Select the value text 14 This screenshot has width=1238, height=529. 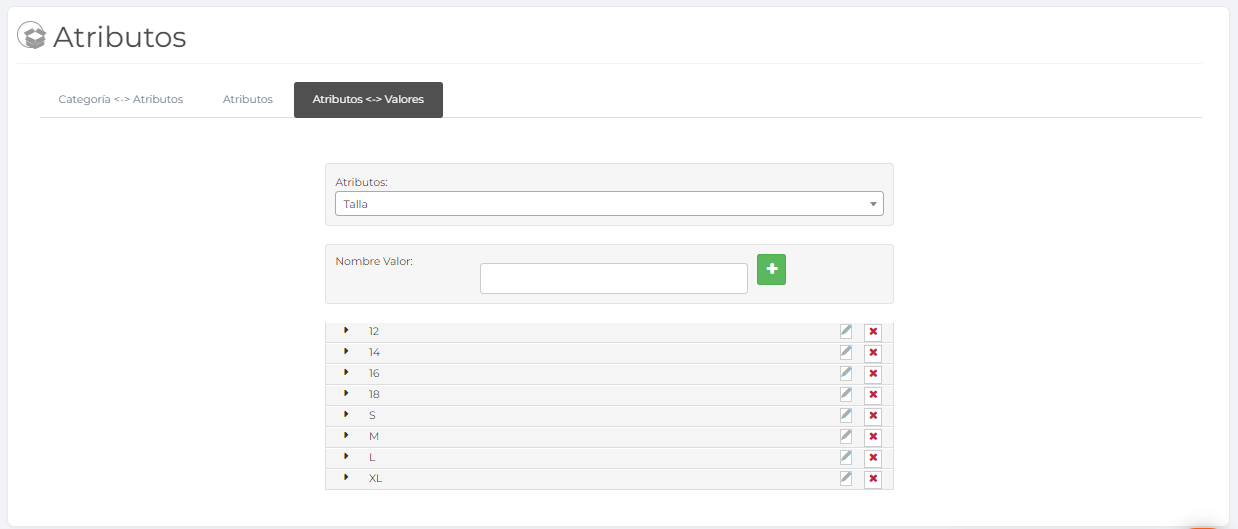click(374, 352)
